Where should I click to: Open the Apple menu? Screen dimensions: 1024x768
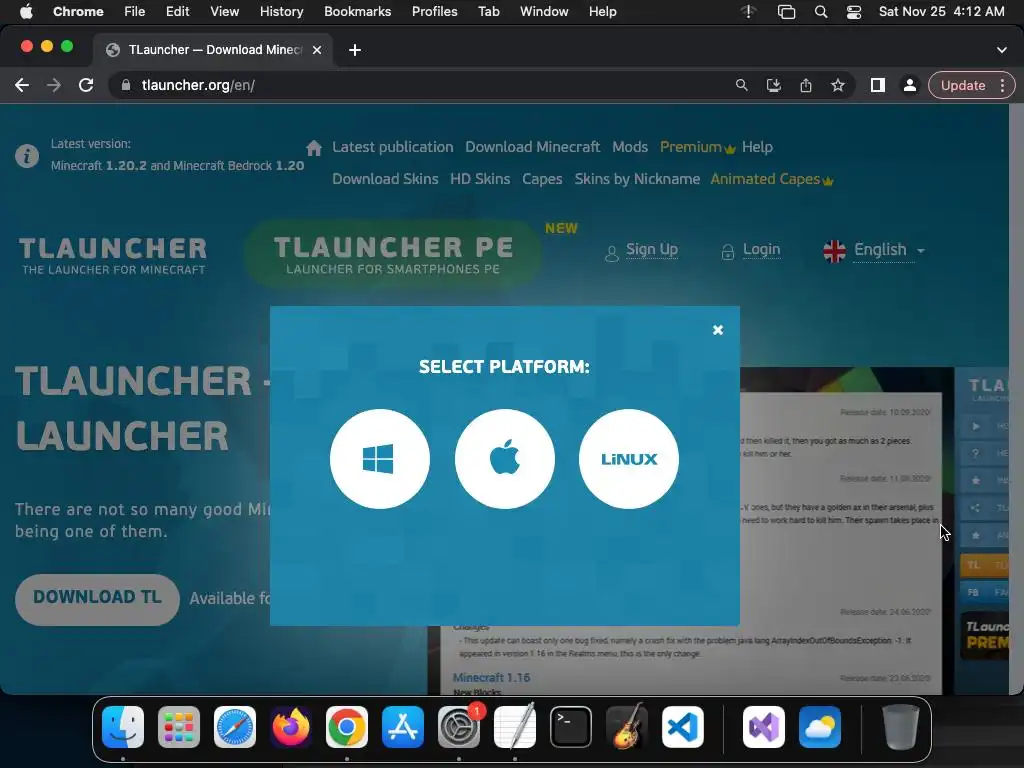(x=26, y=11)
